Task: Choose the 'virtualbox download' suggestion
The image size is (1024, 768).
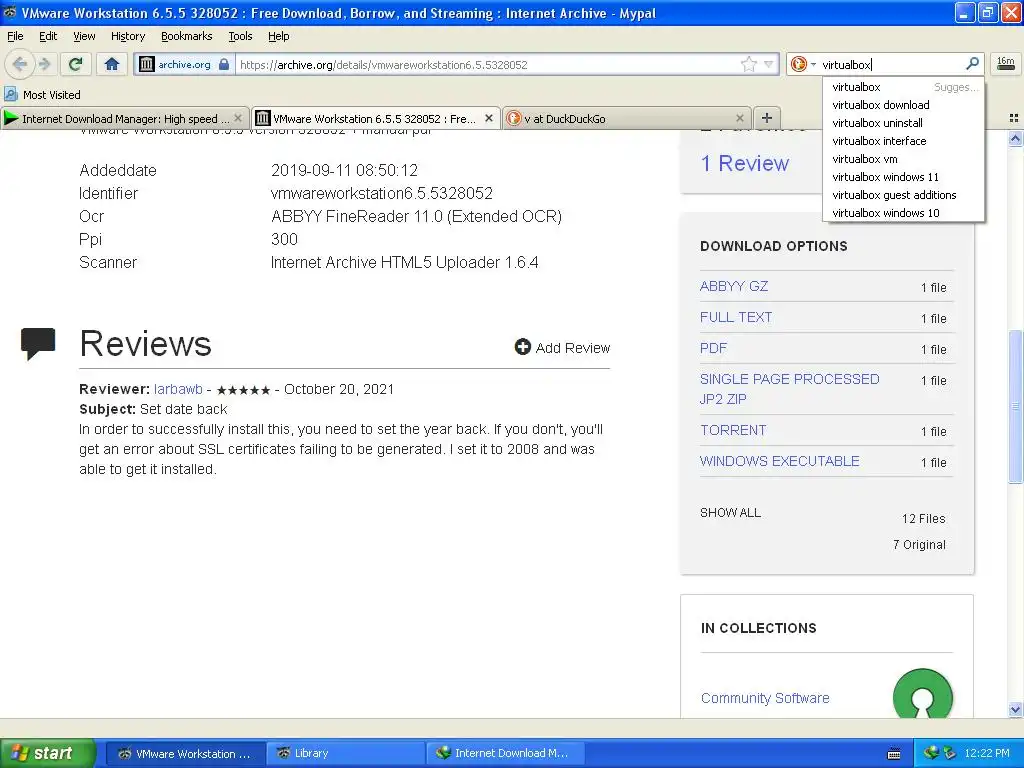Action: tap(904, 104)
